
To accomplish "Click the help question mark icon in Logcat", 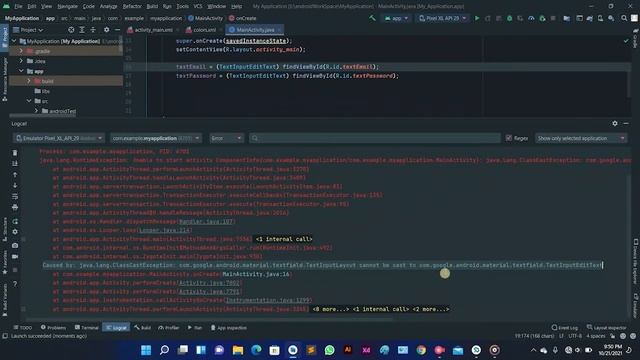I will (15, 284).
